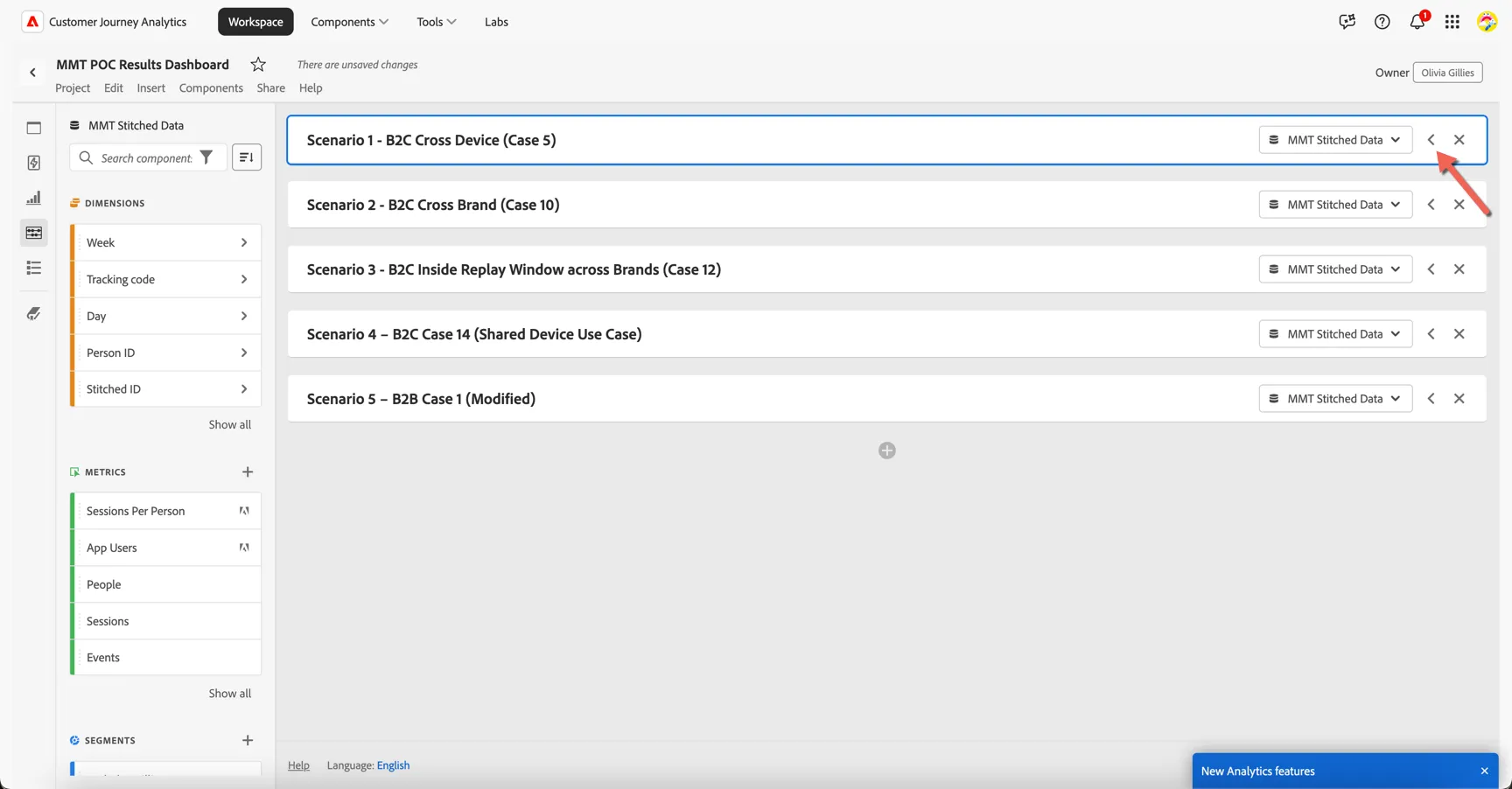Favorite the project with the star icon

[258, 65]
